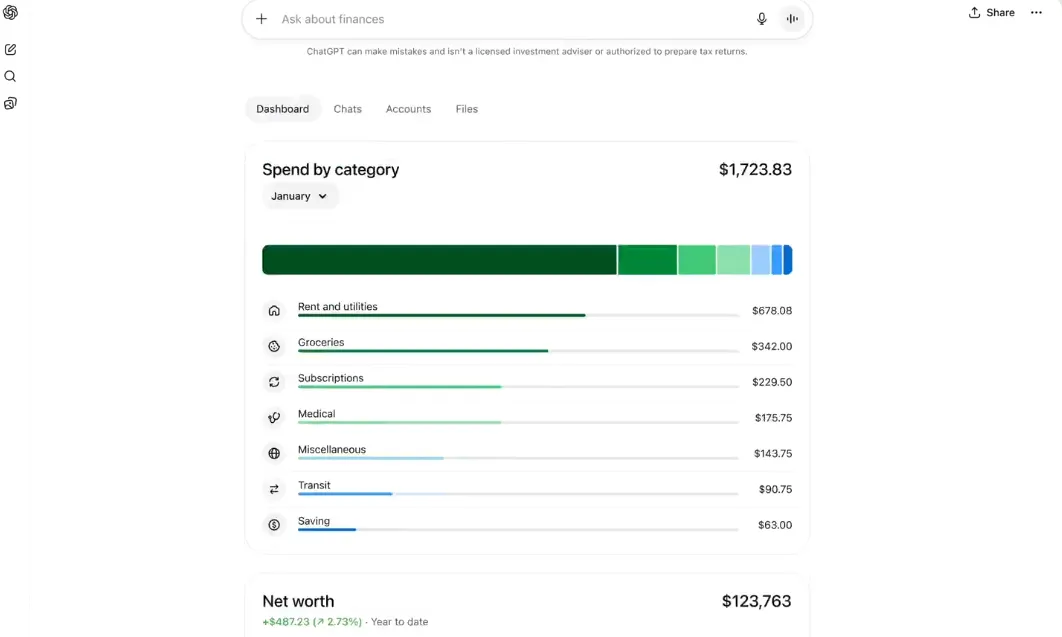Switch to the Dashboard tab
This screenshot has height=637, width=1062.
pyautogui.click(x=282, y=109)
